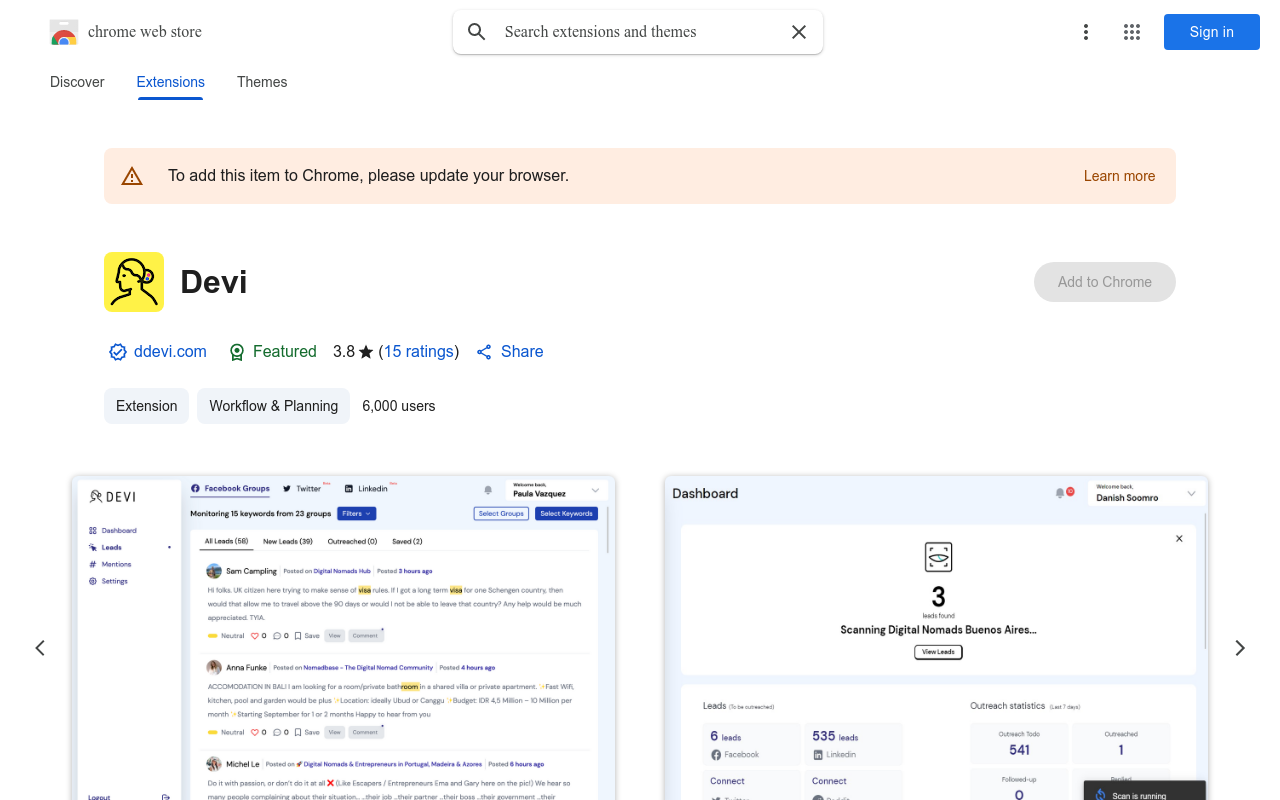This screenshot has width=1280, height=800.
Task: Click the search magnifier icon
Action: [x=477, y=32]
